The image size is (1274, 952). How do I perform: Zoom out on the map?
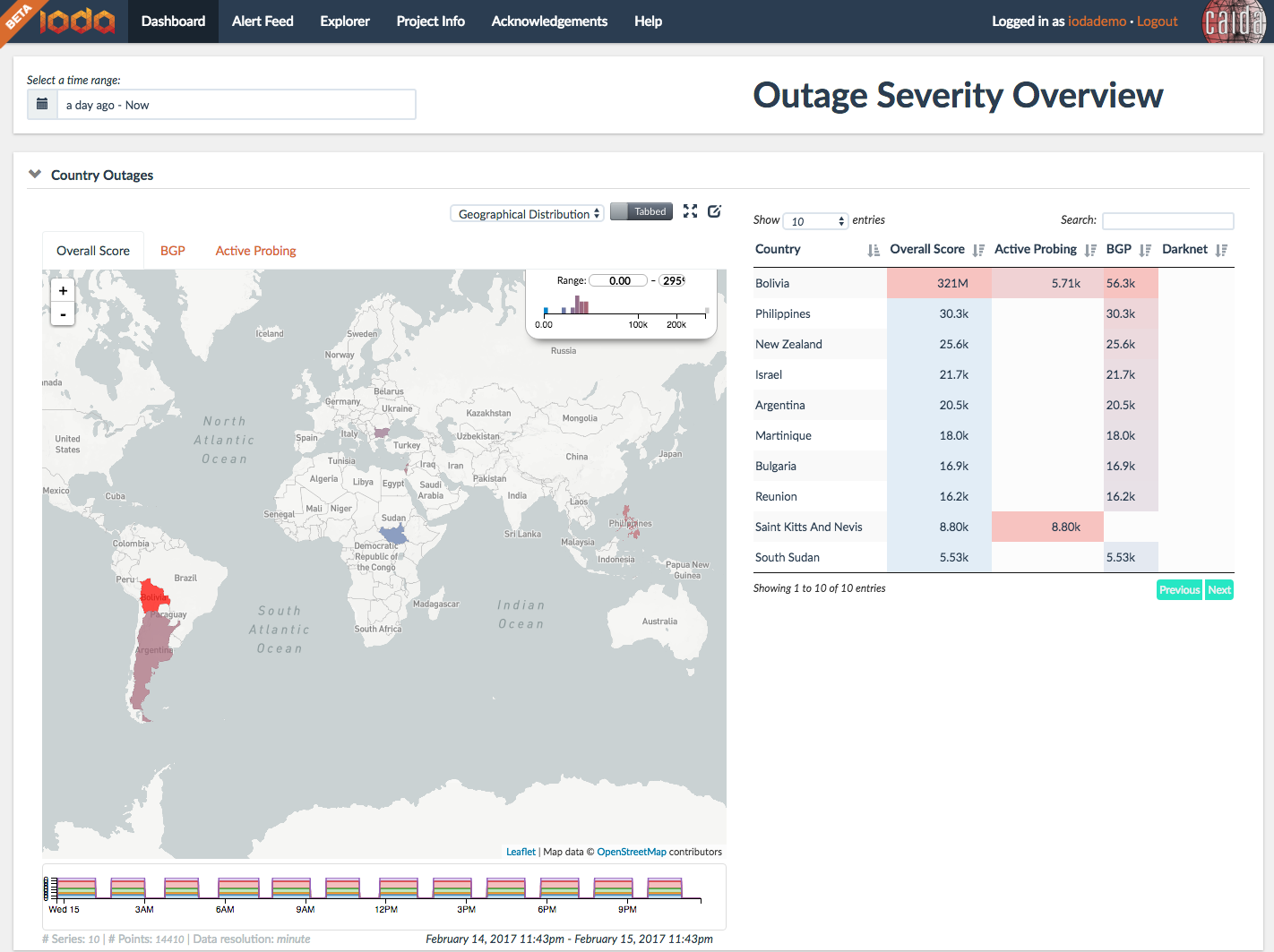click(63, 314)
